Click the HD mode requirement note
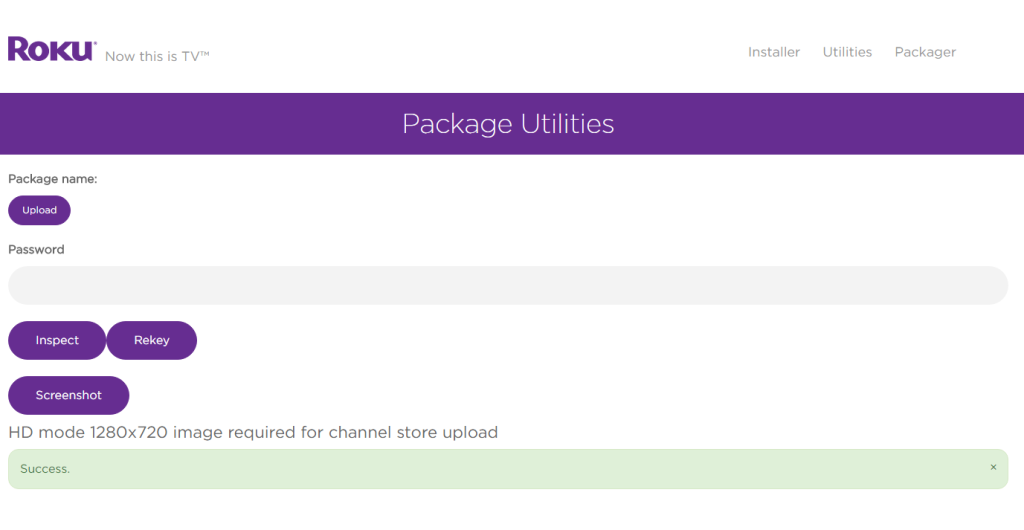 [253, 432]
